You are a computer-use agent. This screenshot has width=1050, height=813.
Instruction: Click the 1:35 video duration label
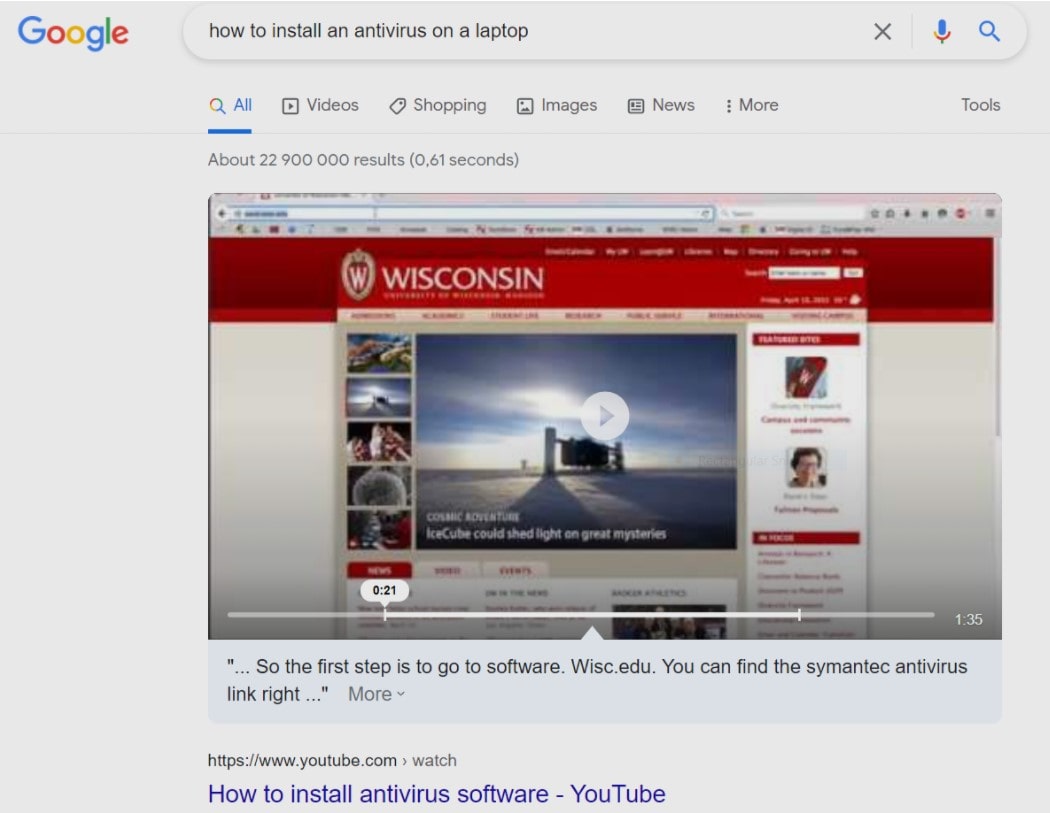[x=968, y=619]
